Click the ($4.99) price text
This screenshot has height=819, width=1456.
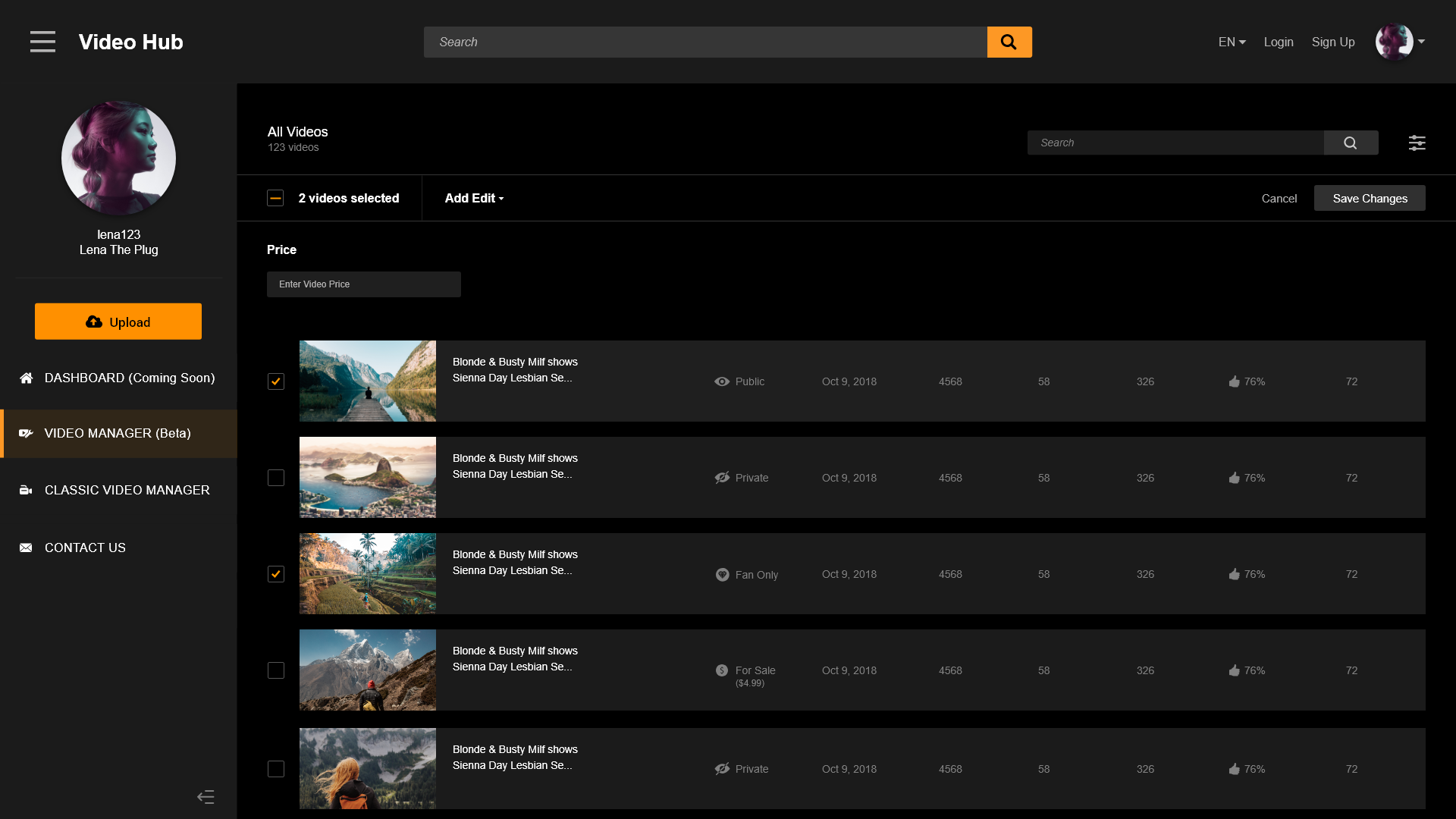pos(750,683)
